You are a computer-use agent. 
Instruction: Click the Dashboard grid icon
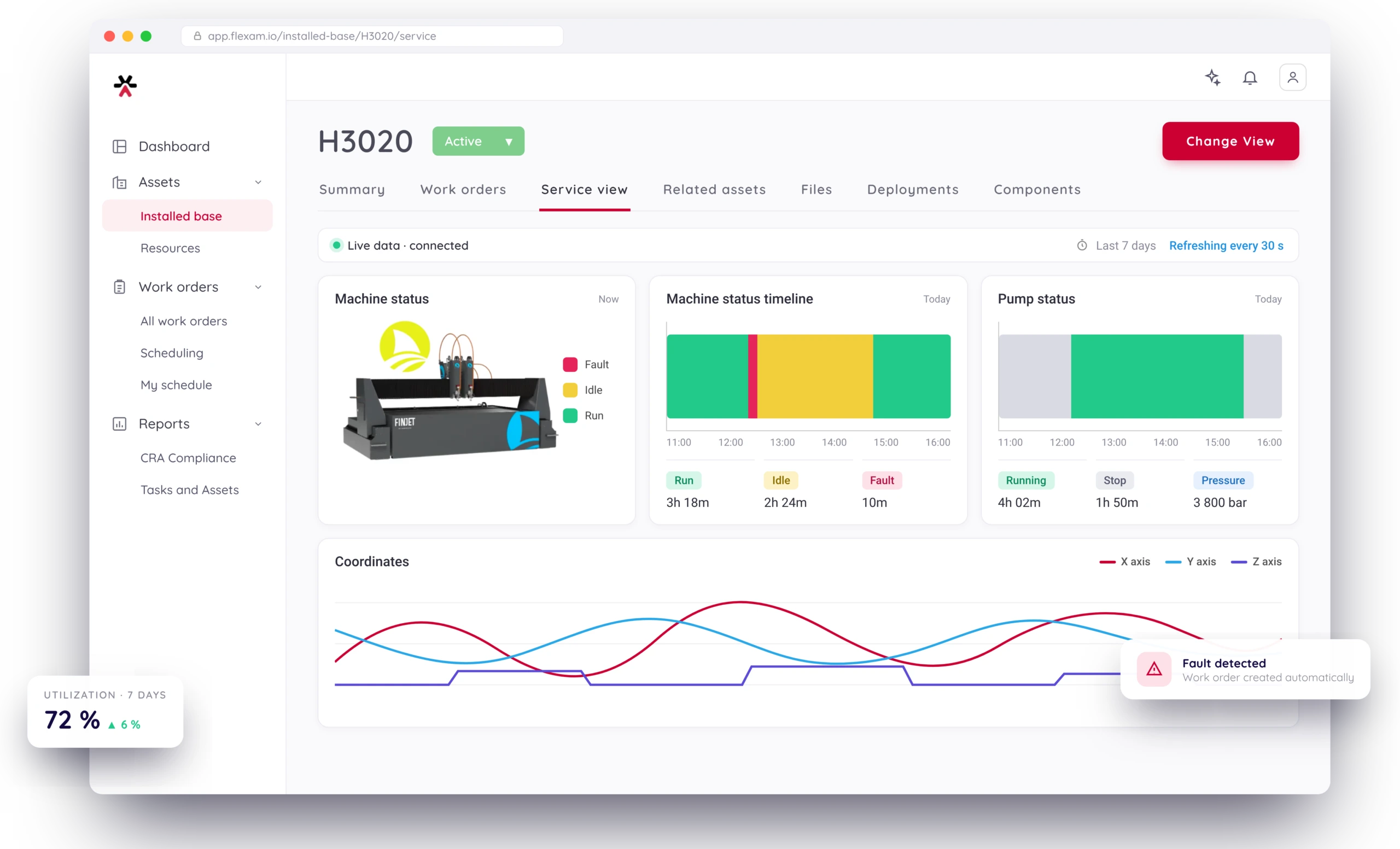pos(119,147)
